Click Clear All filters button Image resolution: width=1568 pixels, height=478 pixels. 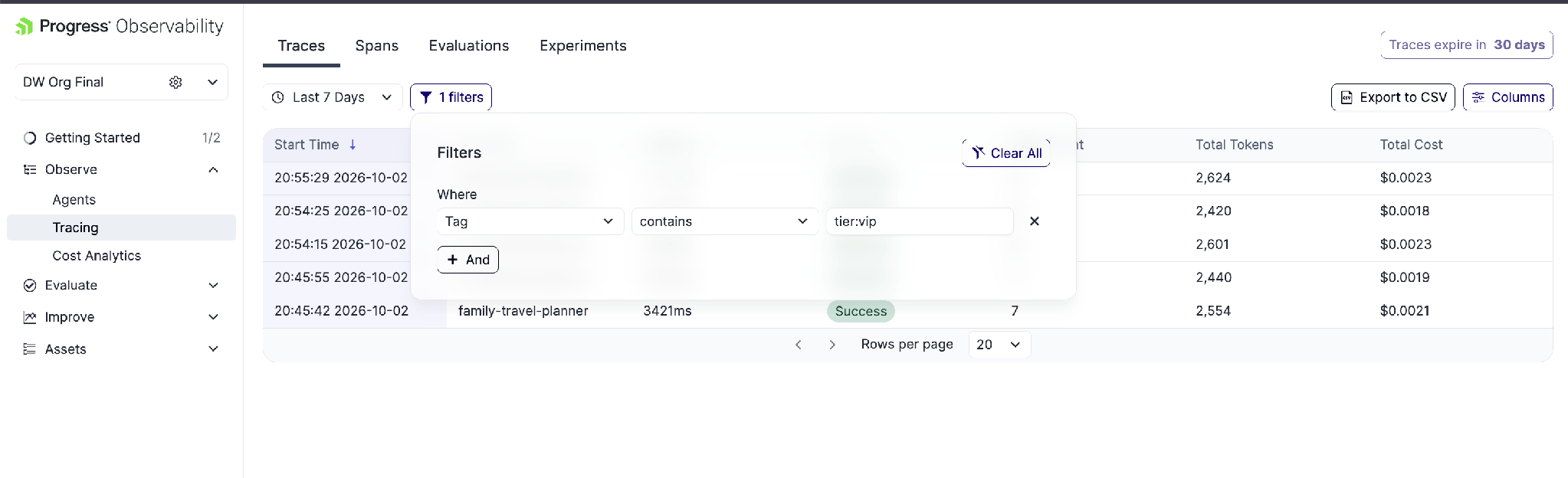1005,153
